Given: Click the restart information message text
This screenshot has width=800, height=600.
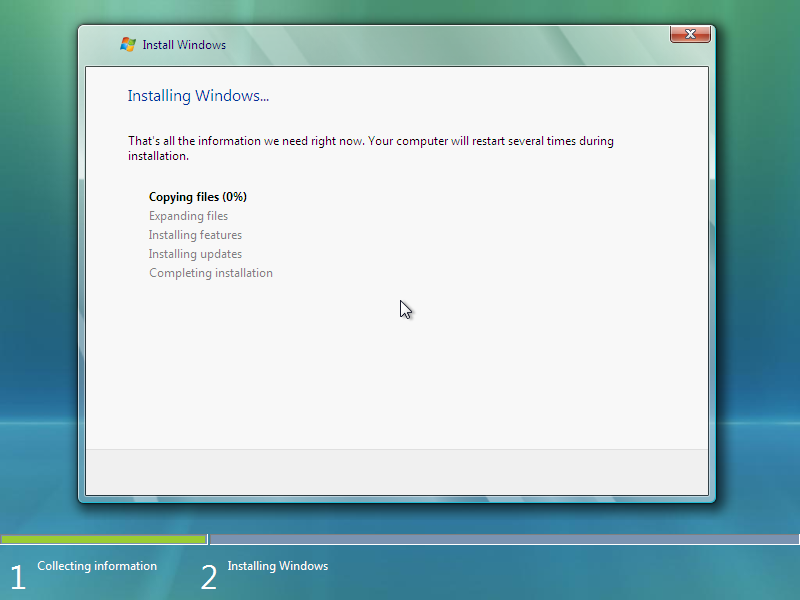Looking at the screenshot, I should tap(370, 148).
